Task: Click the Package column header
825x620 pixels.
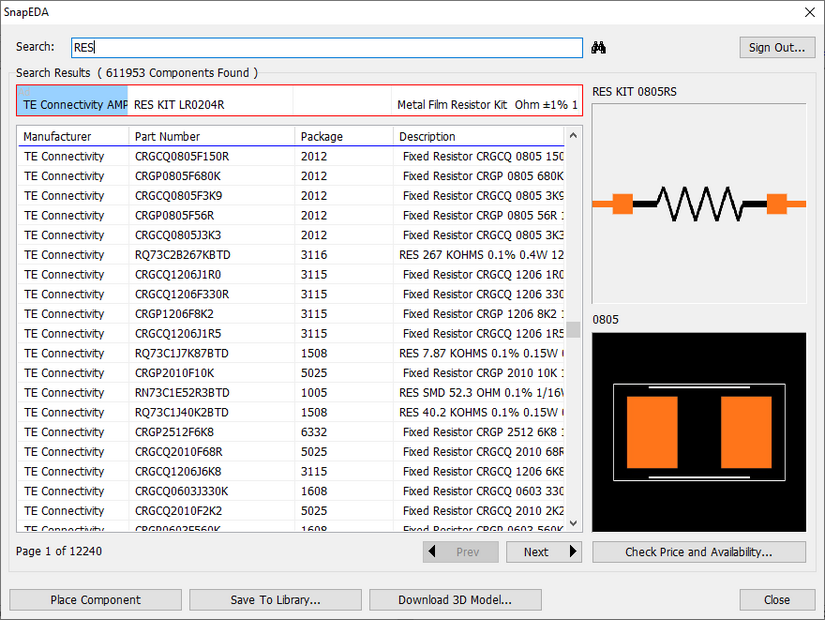Action: tap(344, 136)
